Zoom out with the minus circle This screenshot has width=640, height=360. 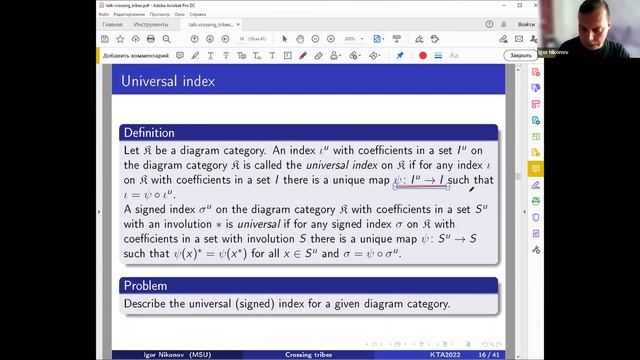(x=315, y=39)
